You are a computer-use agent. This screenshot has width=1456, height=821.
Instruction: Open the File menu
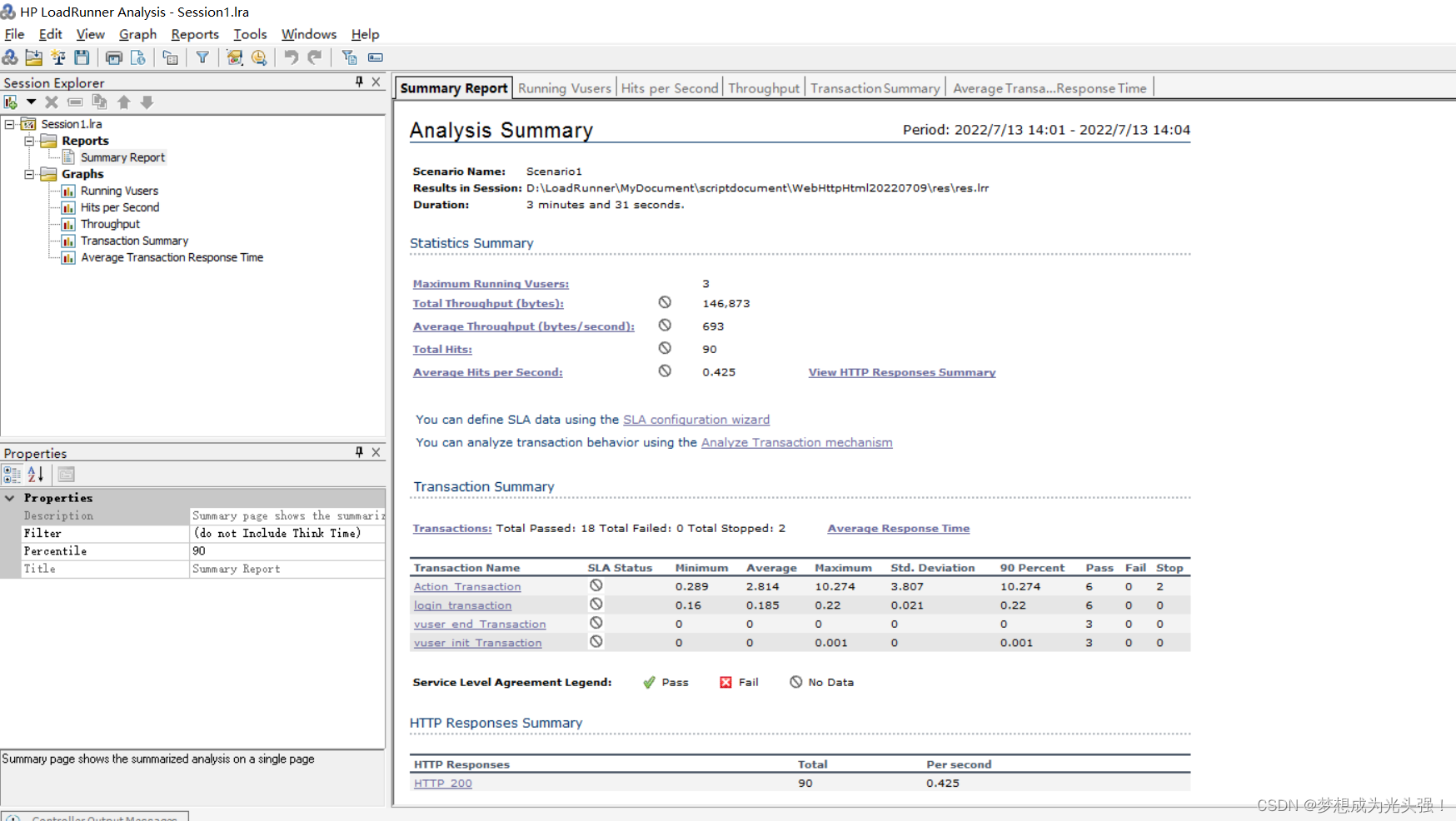tap(14, 34)
